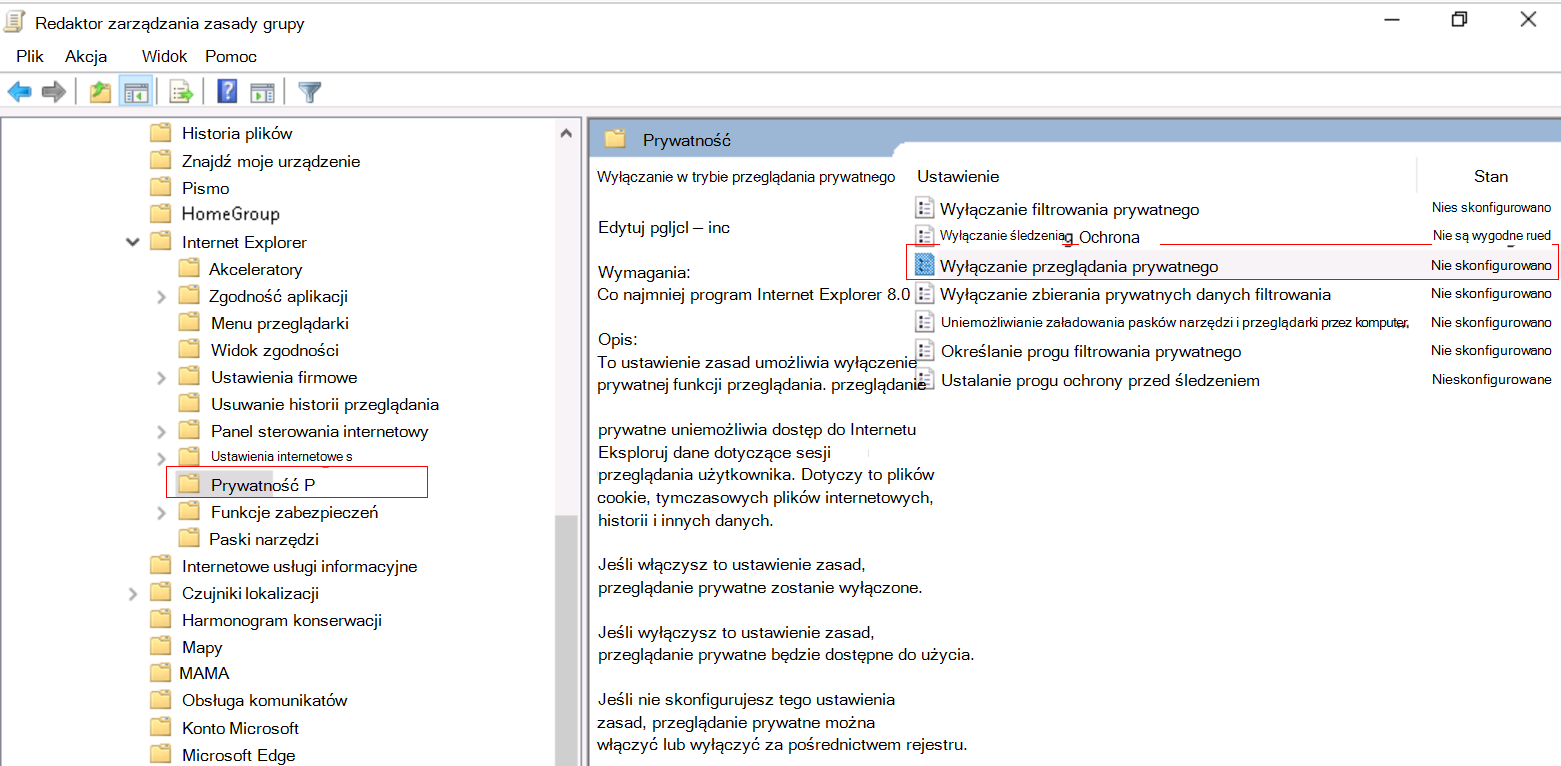
Task: Open the Pomoc menu
Action: 231,56
